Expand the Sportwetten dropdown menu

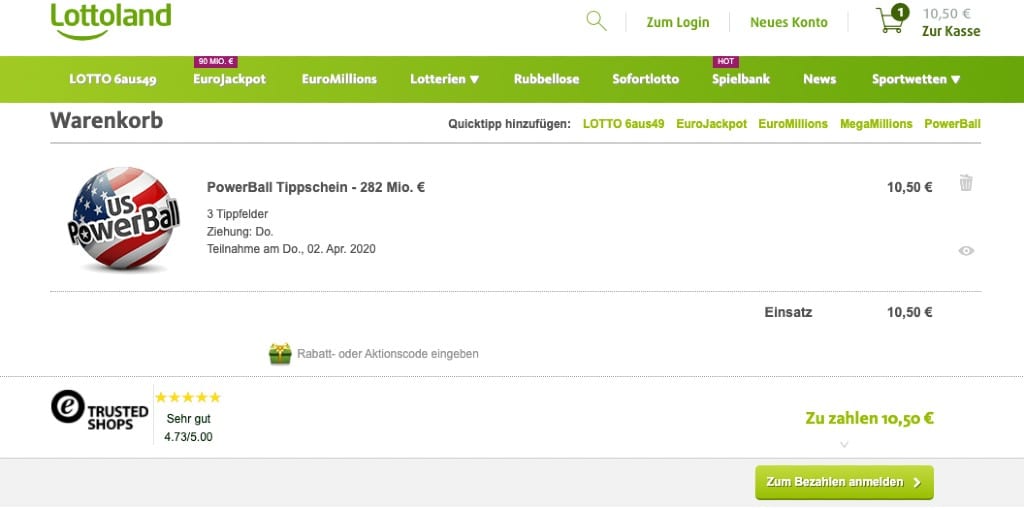point(916,79)
